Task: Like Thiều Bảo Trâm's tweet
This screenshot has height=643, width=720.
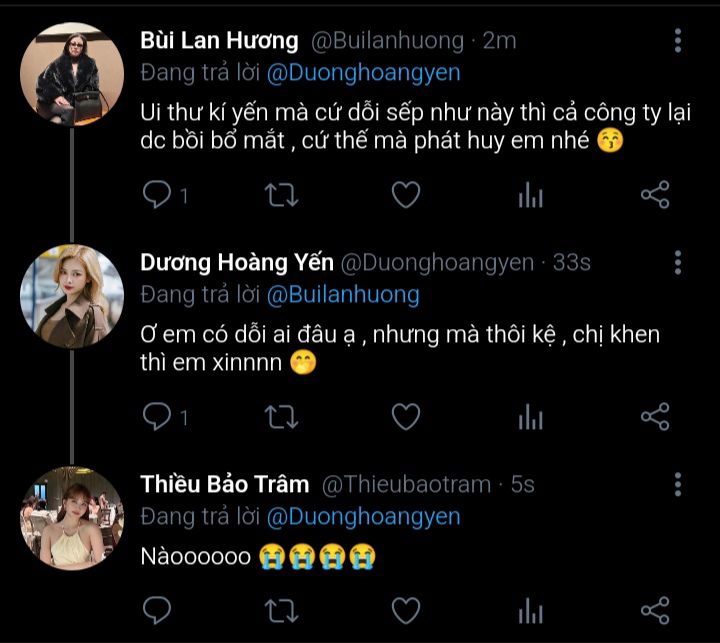Action: pos(405,609)
